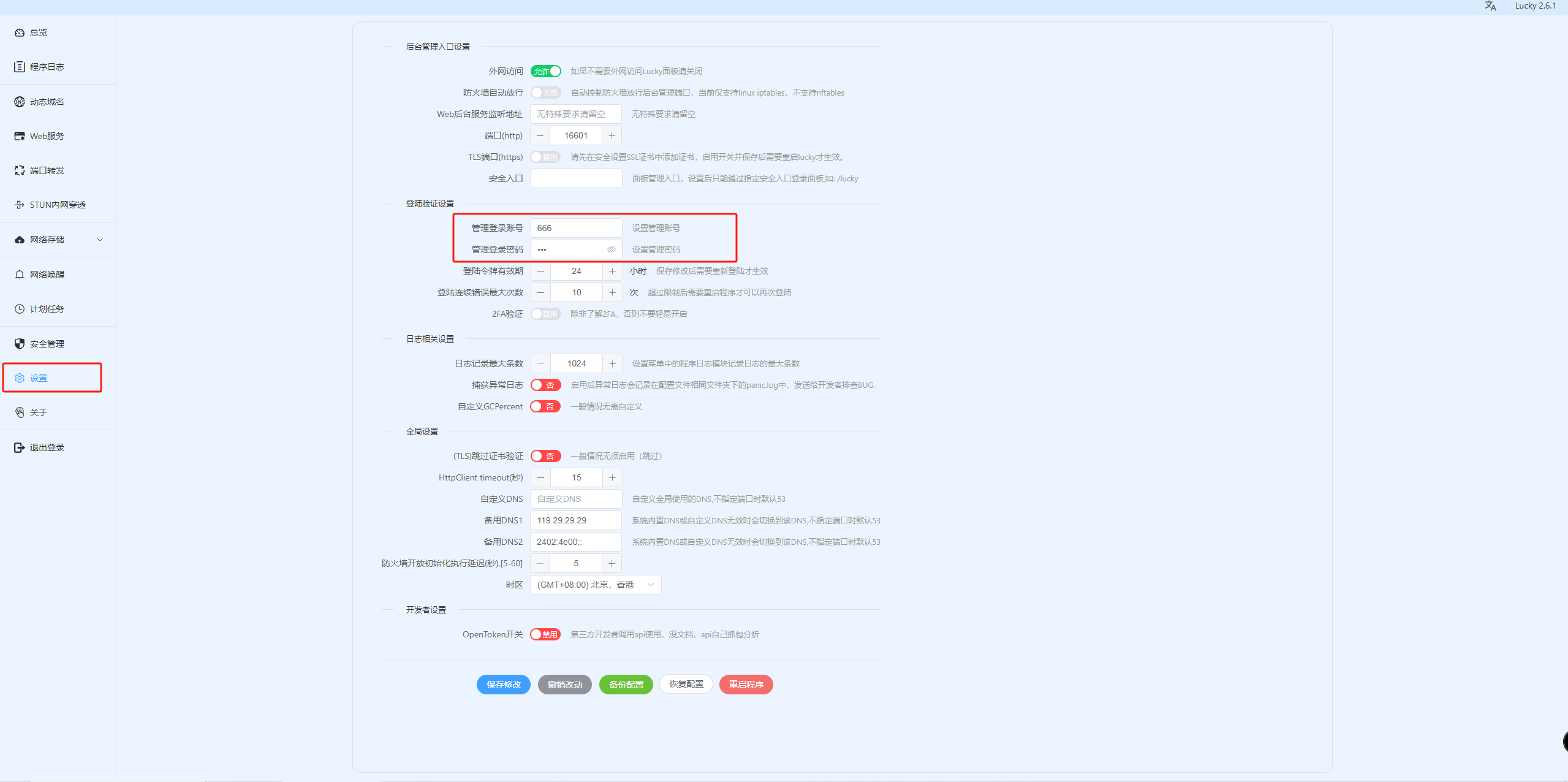Toggle the 外网访问 switch off
This screenshot has width=1568, height=782.
click(545, 71)
